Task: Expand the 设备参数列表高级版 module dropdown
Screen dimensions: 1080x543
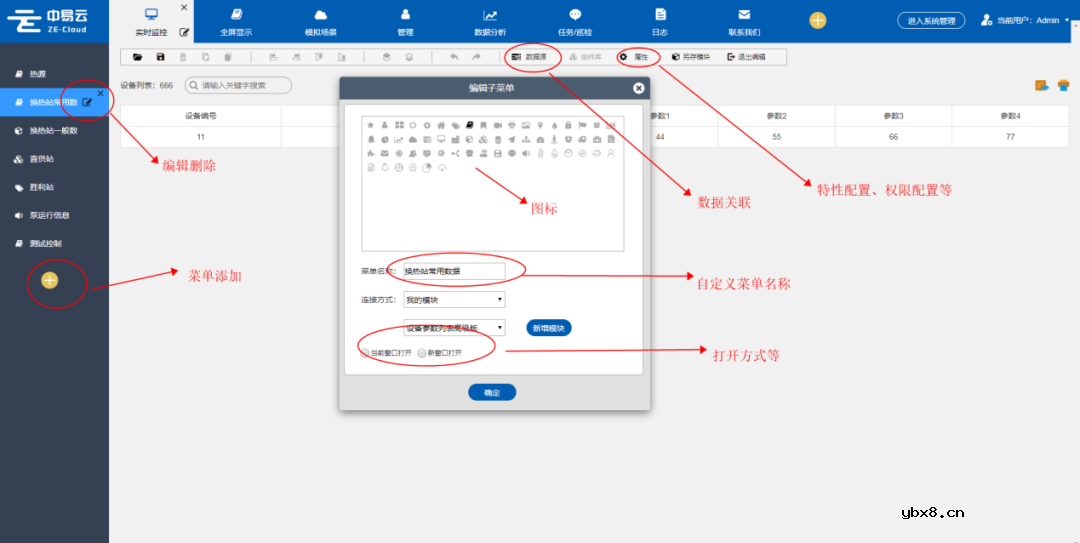Action: point(454,327)
